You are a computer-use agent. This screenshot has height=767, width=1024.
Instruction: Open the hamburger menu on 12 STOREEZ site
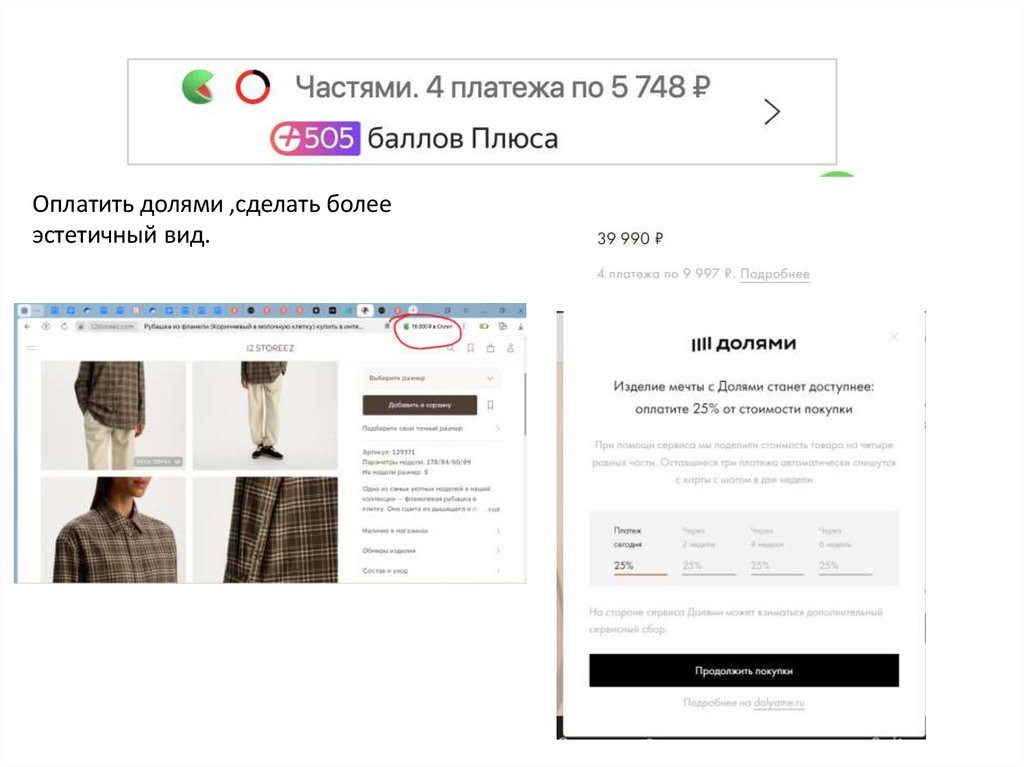pos(31,348)
